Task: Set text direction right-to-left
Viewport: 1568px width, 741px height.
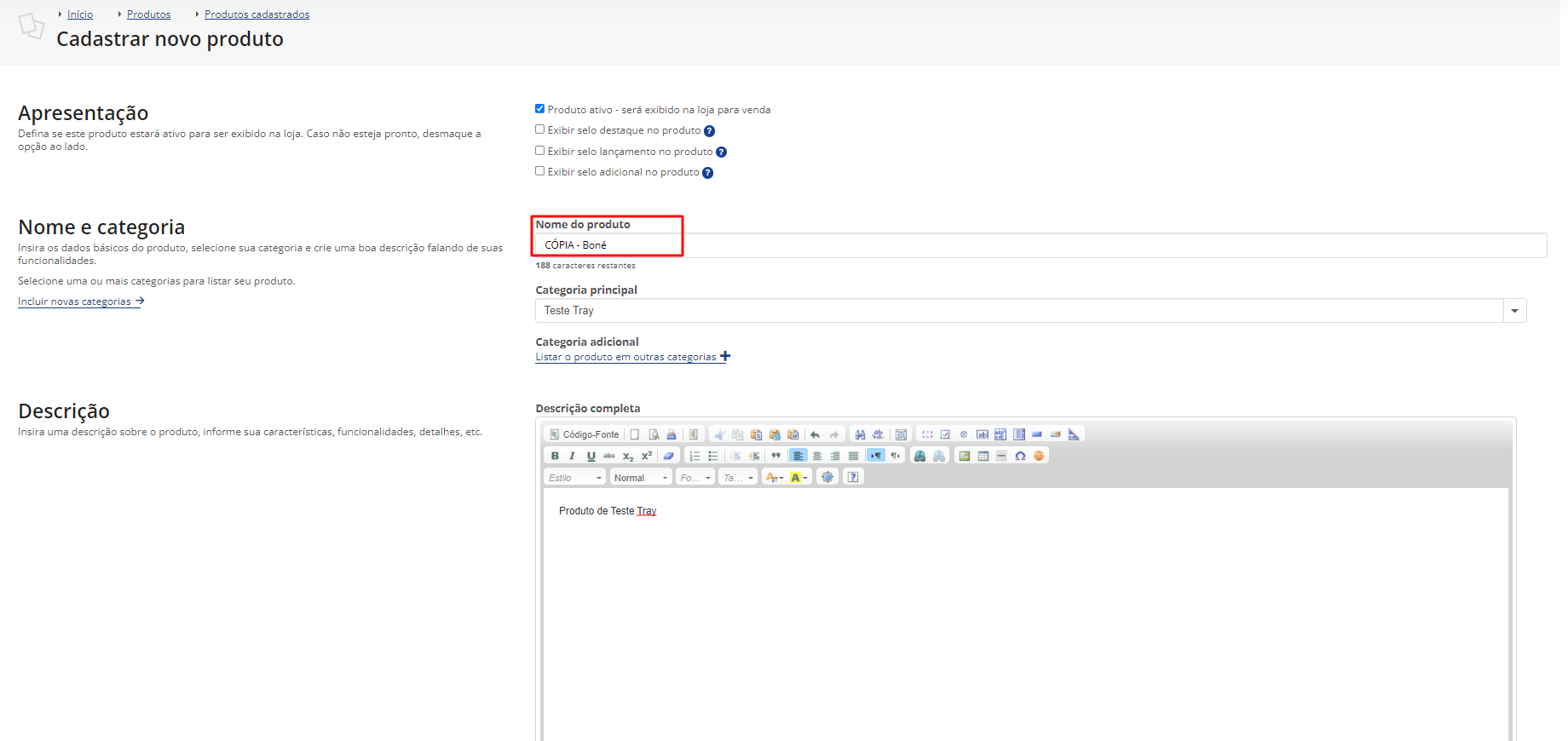Action: [x=895, y=456]
